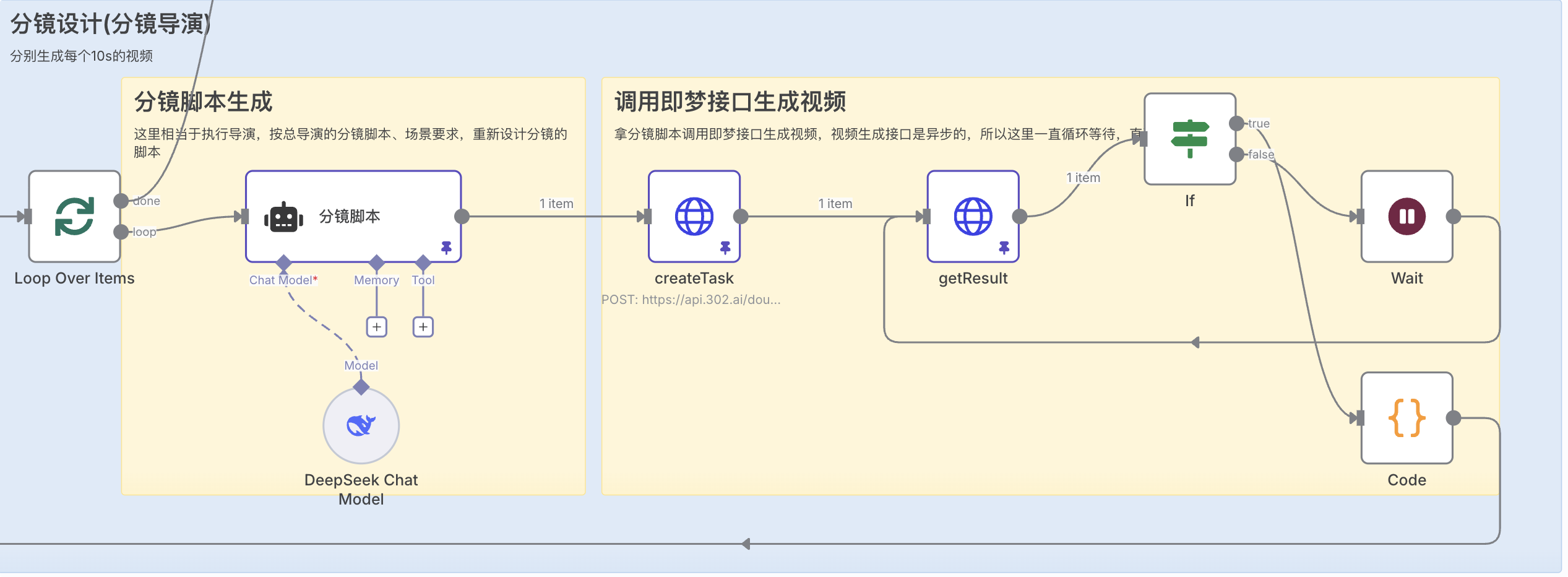The height and width of the screenshot is (577, 1568).
Task: Click the Model diamond above DeepSeek node
Action: tap(361, 388)
